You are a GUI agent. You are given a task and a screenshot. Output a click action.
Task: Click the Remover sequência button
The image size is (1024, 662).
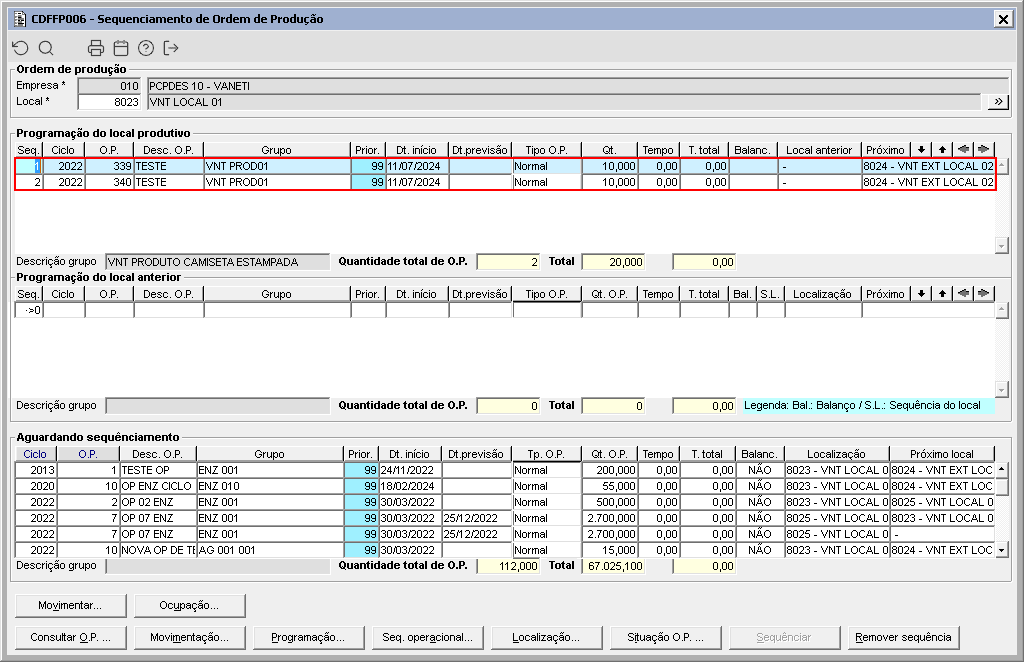pyautogui.click(x=905, y=637)
